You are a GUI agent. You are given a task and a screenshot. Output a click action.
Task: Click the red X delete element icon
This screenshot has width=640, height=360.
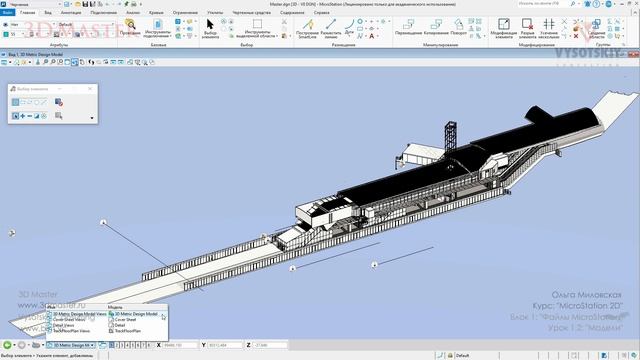coord(576,36)
